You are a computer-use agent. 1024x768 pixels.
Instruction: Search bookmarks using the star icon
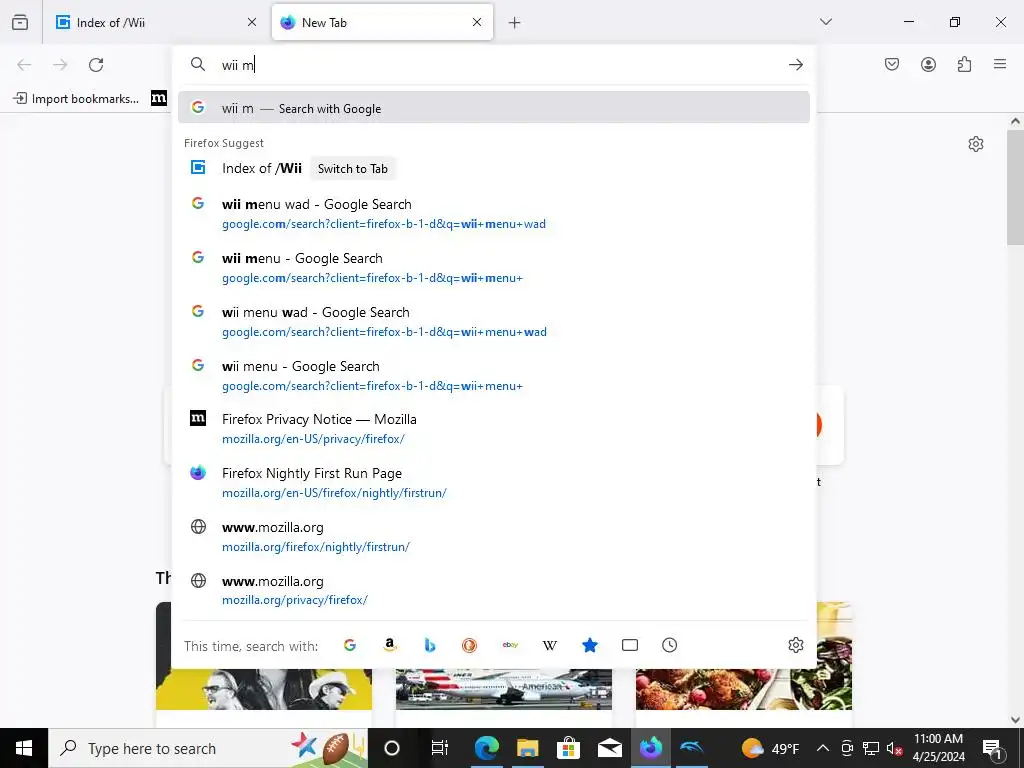(x=590, y=645)
